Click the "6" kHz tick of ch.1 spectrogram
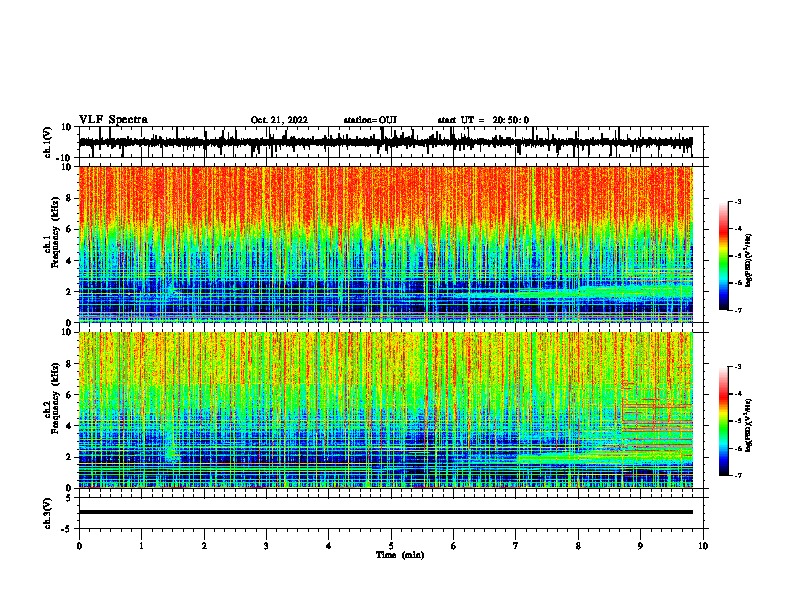The width and height of the screenshot is (792, 612). click(x=69, y=229)
